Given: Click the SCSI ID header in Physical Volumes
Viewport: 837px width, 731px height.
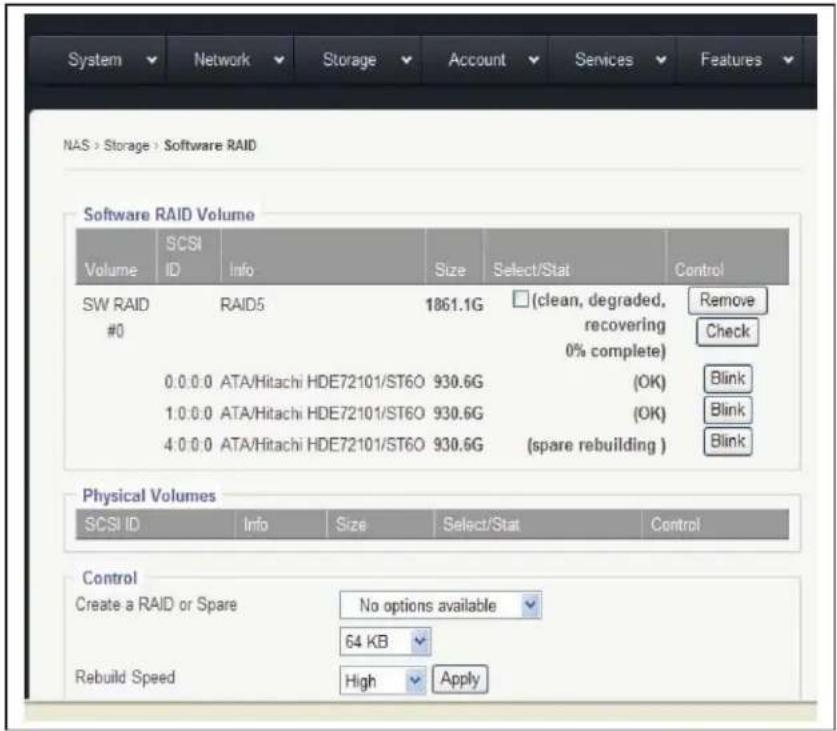Looking at the screenshot, I should click(112, 525).
